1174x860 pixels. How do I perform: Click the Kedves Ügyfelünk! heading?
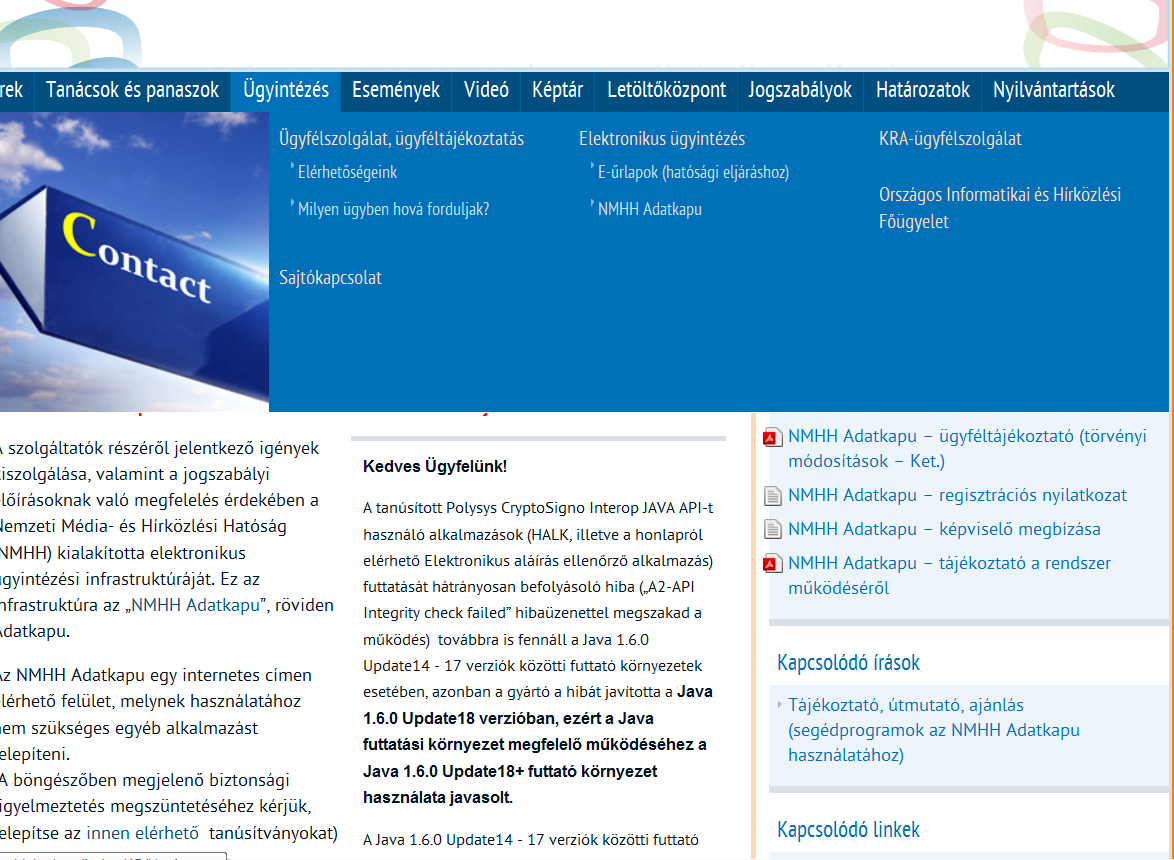(435, 466)
